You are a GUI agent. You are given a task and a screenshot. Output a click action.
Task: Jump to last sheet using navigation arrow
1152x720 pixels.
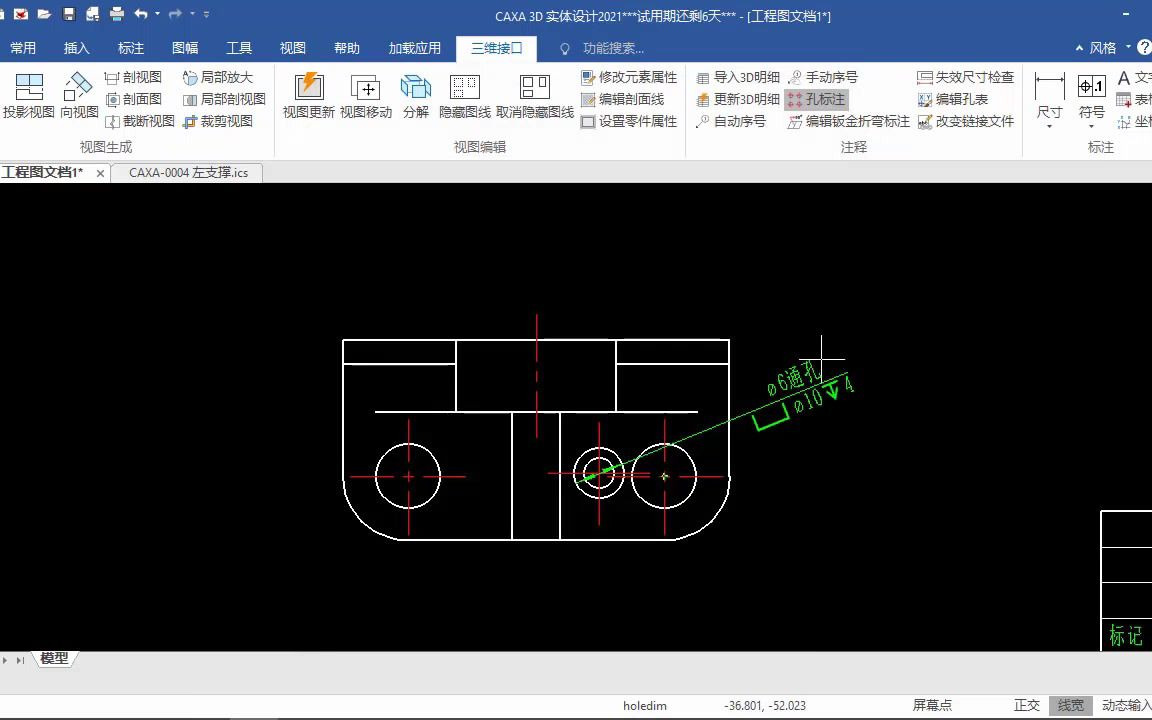click(21, 660)
